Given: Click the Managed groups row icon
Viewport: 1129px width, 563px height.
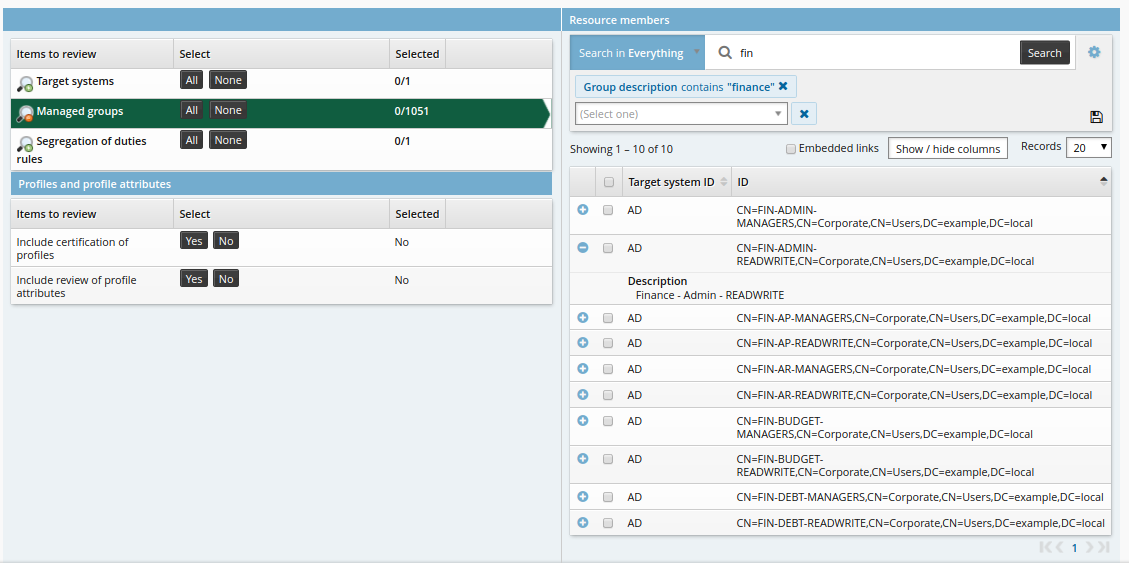Looking at the screenshot, I should coord(25,113).
